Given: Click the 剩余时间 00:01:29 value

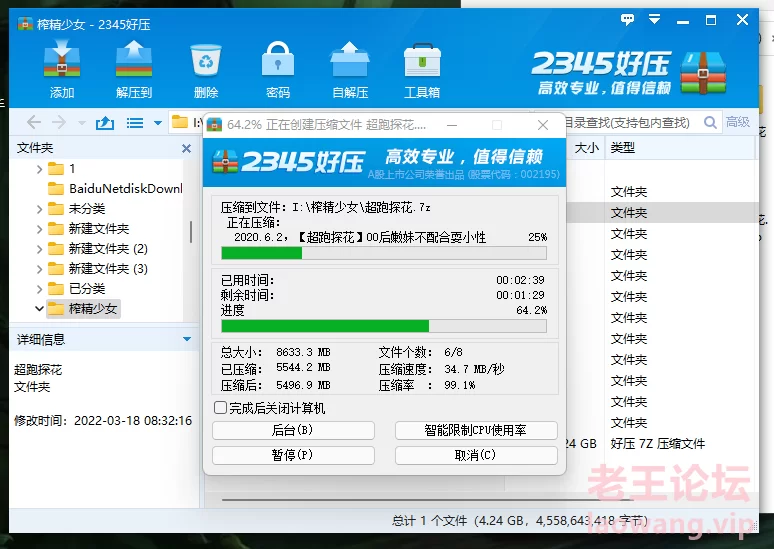Looking at the screenshot, I should (x=520, y=295).
